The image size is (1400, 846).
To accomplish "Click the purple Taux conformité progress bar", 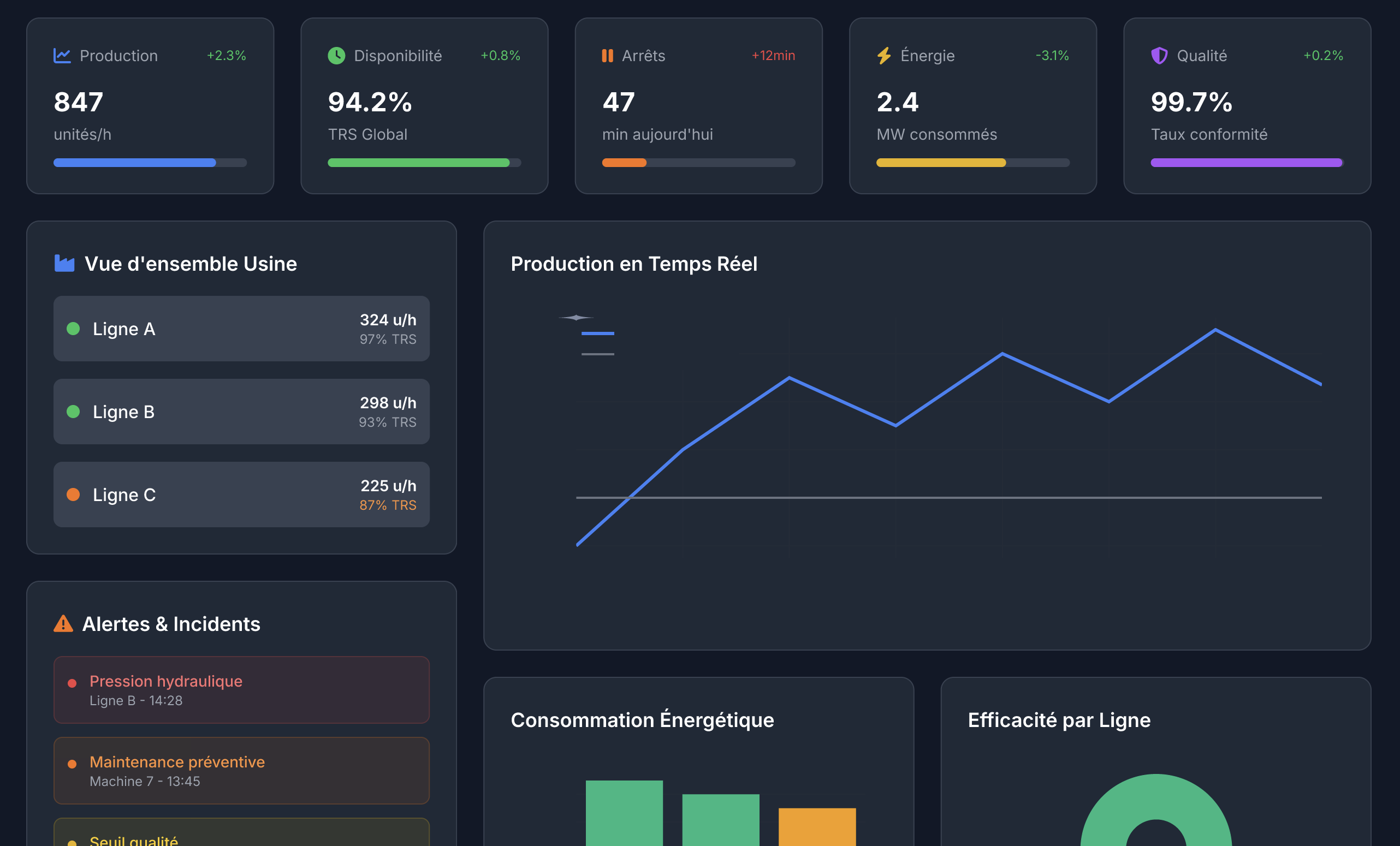I will tap(1245, 163).
